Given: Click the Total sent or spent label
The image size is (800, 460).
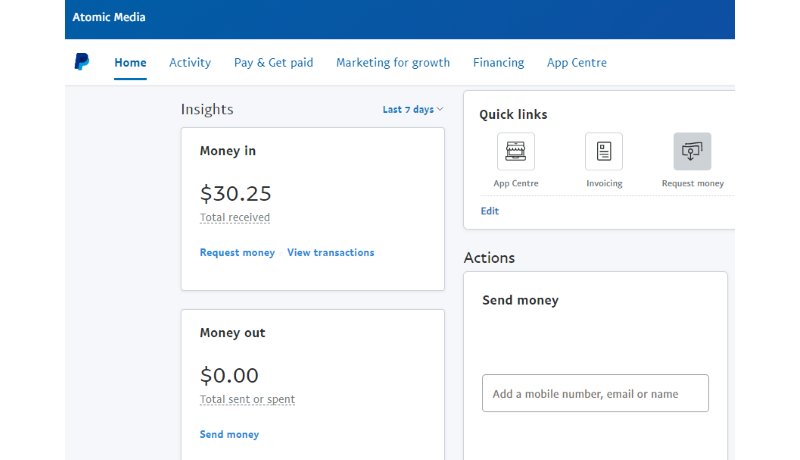Looking at the screenshot, I should pos(247,399).
